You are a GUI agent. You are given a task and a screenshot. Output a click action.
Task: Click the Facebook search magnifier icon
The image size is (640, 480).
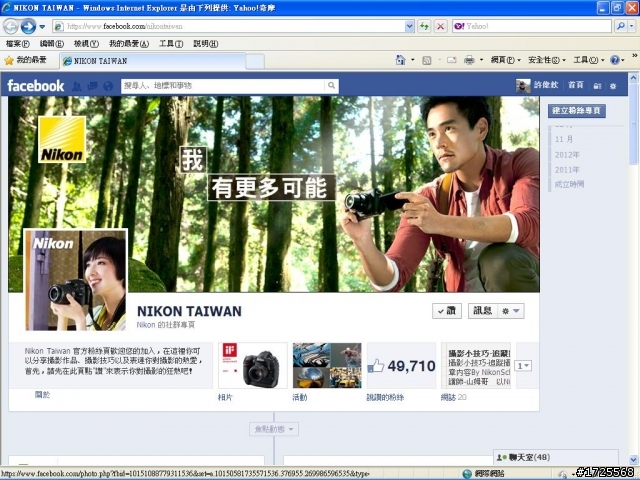331,86
